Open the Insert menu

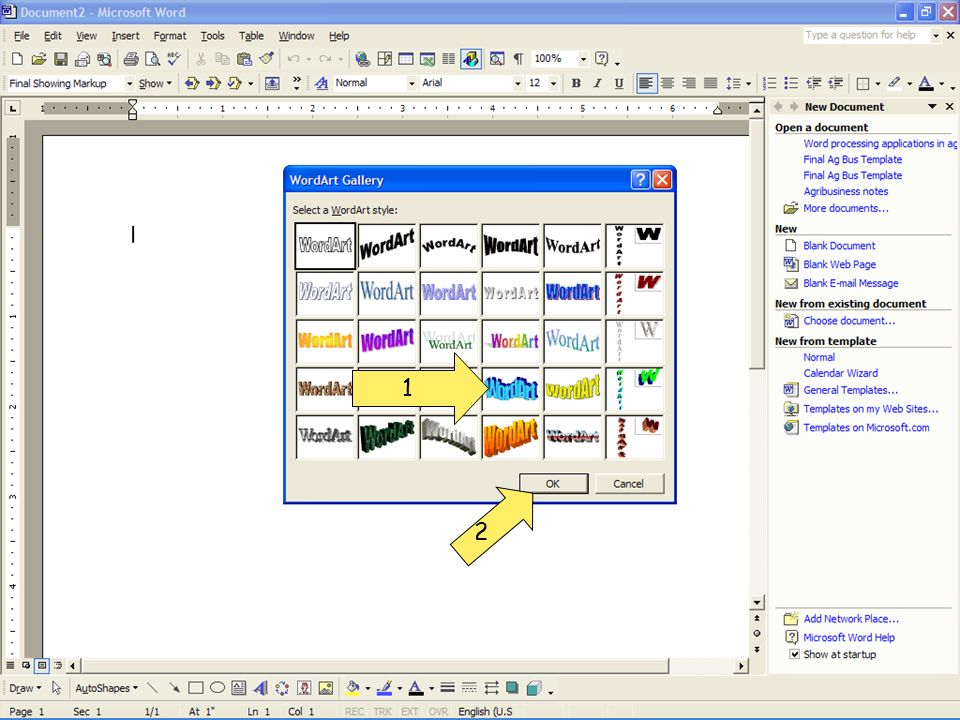click(x=126, y=36)
